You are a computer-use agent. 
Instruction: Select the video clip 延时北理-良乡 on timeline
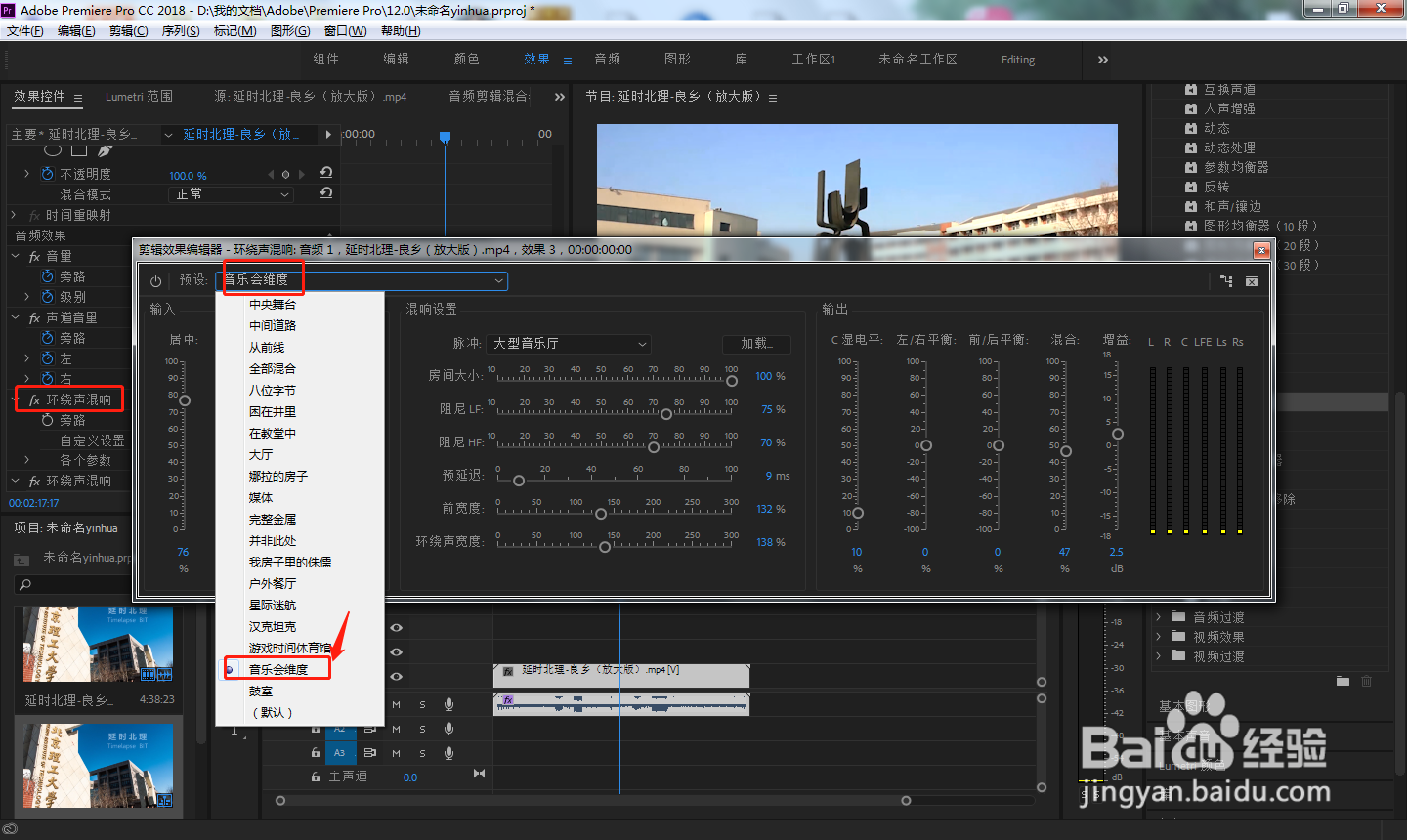click(x=621, y=676)
